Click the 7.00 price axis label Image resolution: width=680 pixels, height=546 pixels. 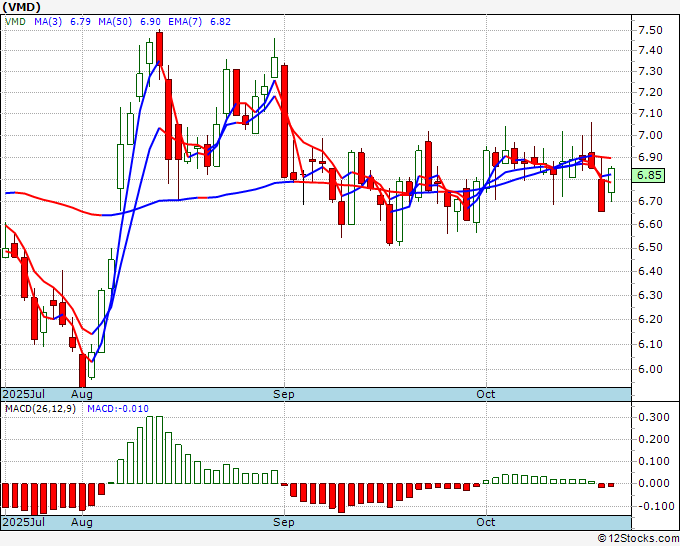(650, 136)
